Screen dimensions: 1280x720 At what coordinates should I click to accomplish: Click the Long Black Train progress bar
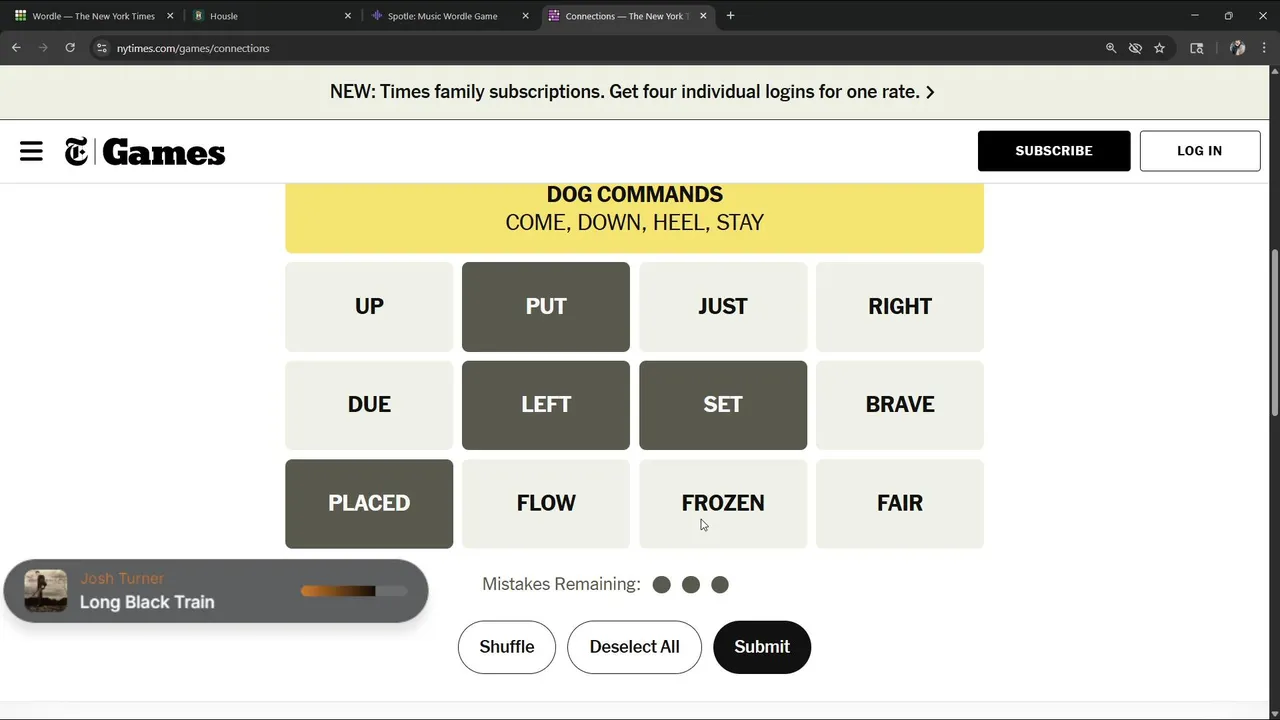pos(354,591)
